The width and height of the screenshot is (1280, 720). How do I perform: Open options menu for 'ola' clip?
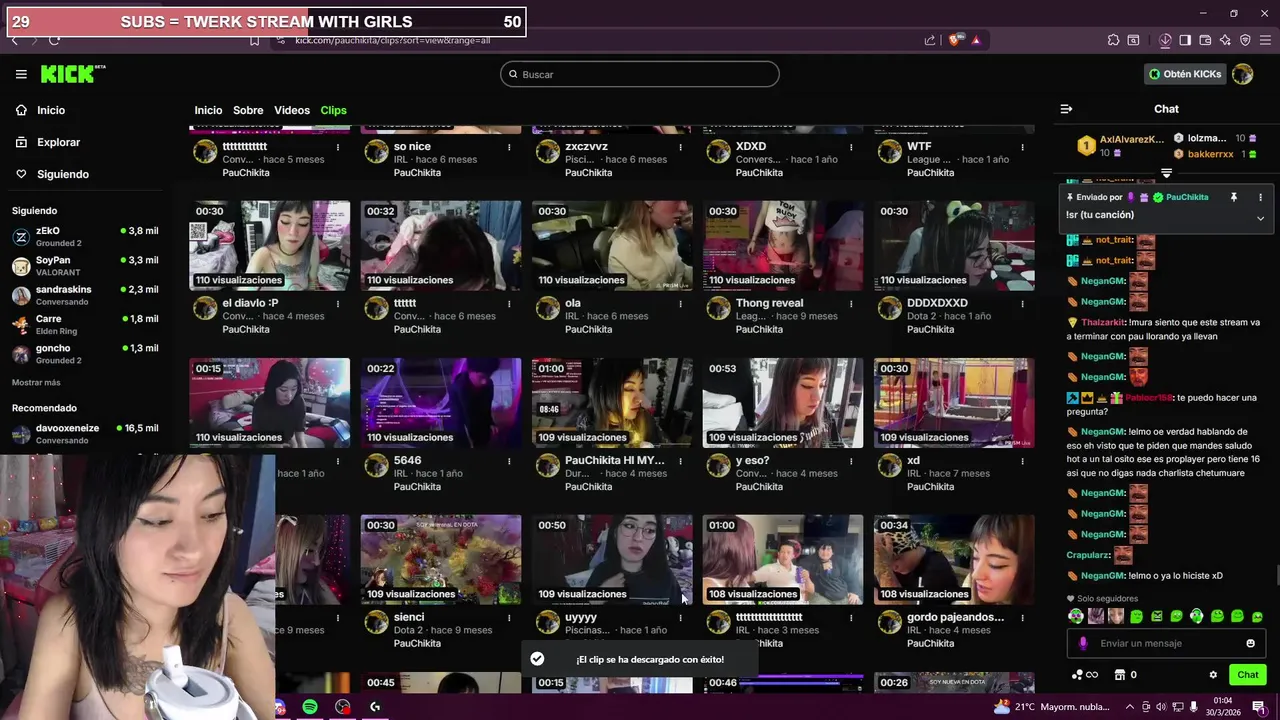tap(680, 303)
